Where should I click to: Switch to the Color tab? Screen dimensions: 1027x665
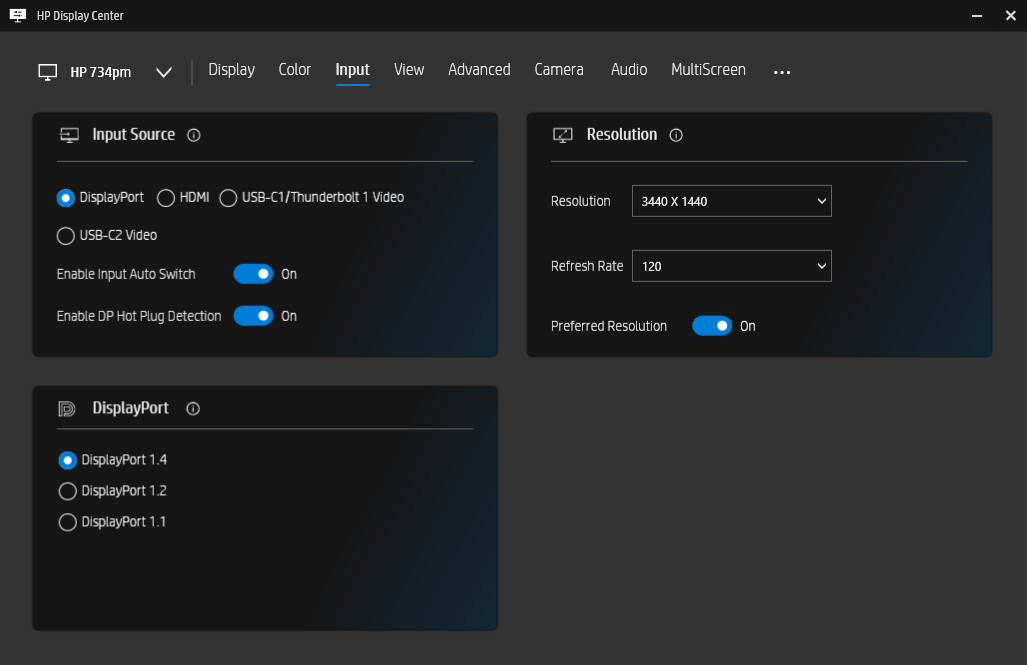(295, 70)
